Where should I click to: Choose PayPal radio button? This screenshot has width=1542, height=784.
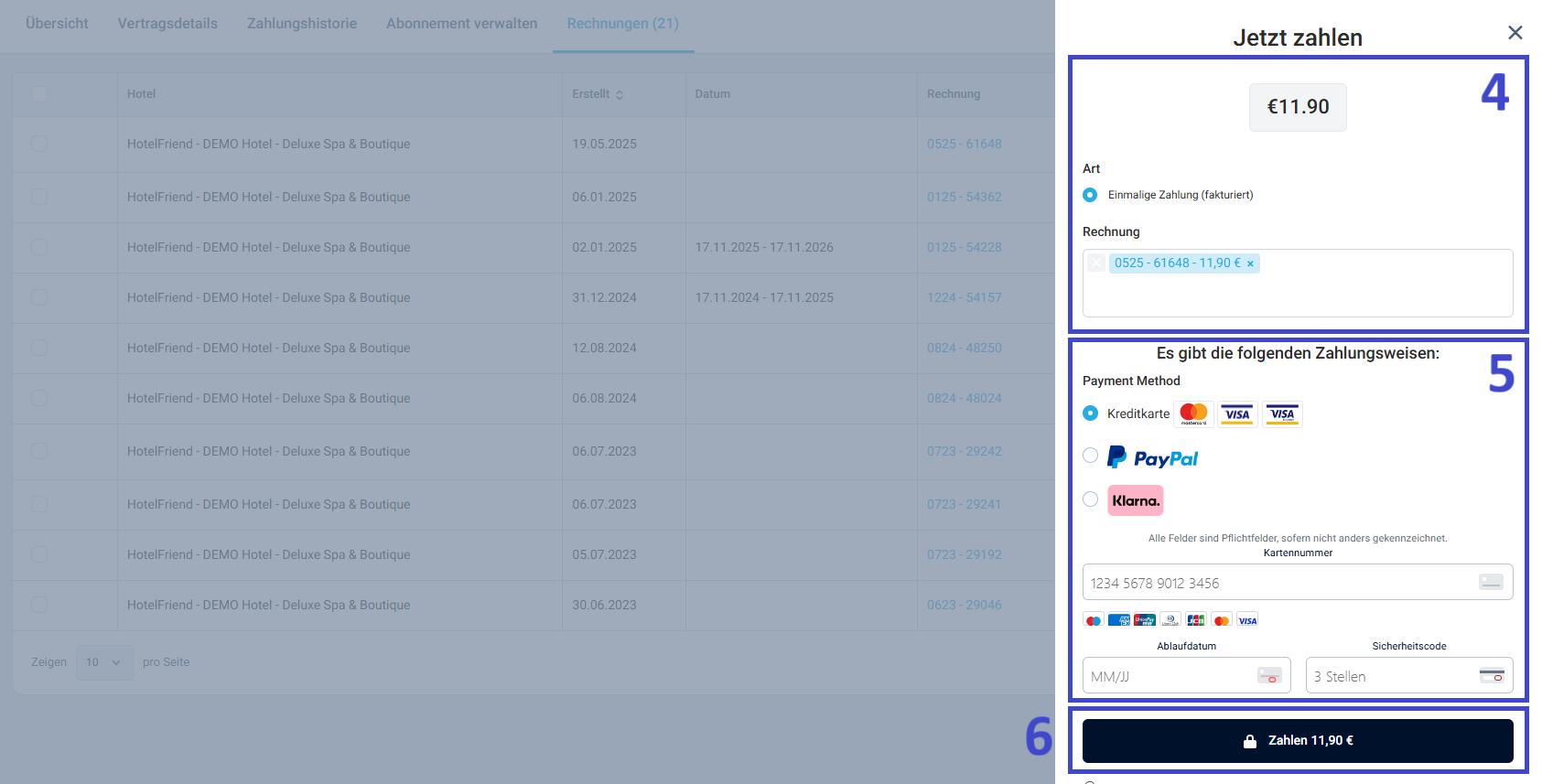[1090, 456]
